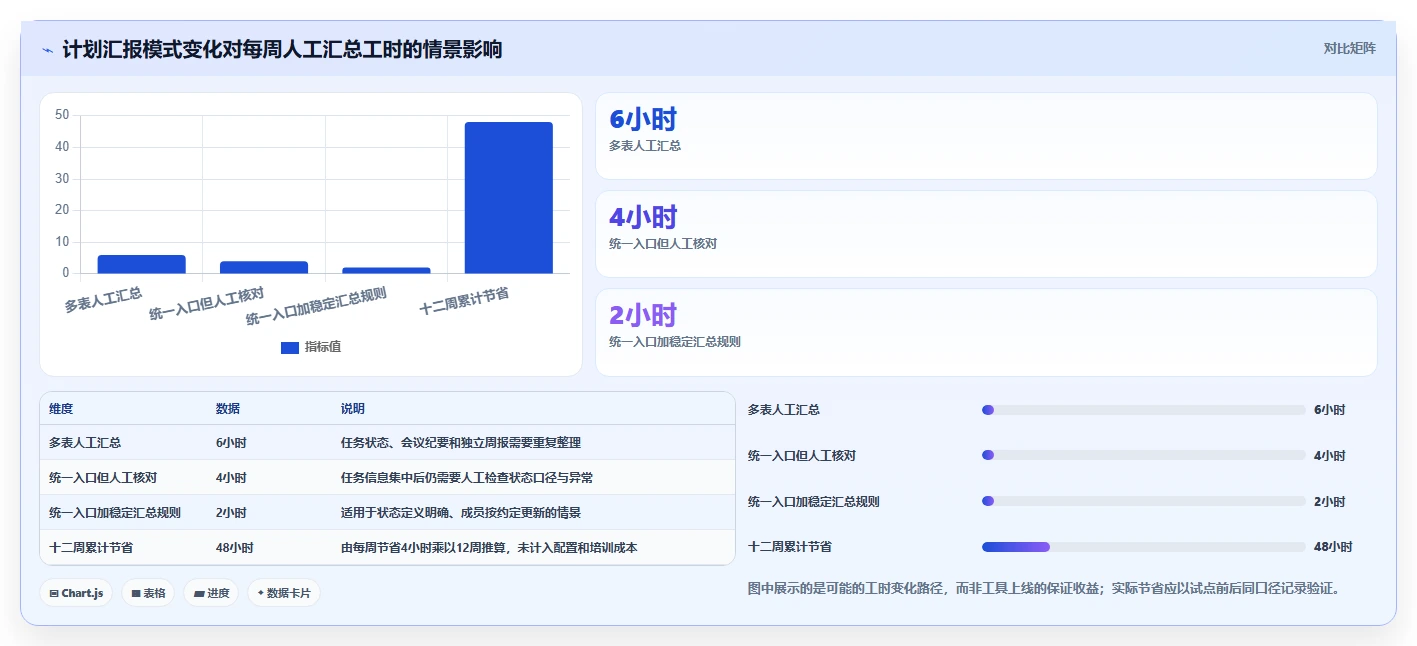Click the 50 tick on the chart y-axis

62,115
